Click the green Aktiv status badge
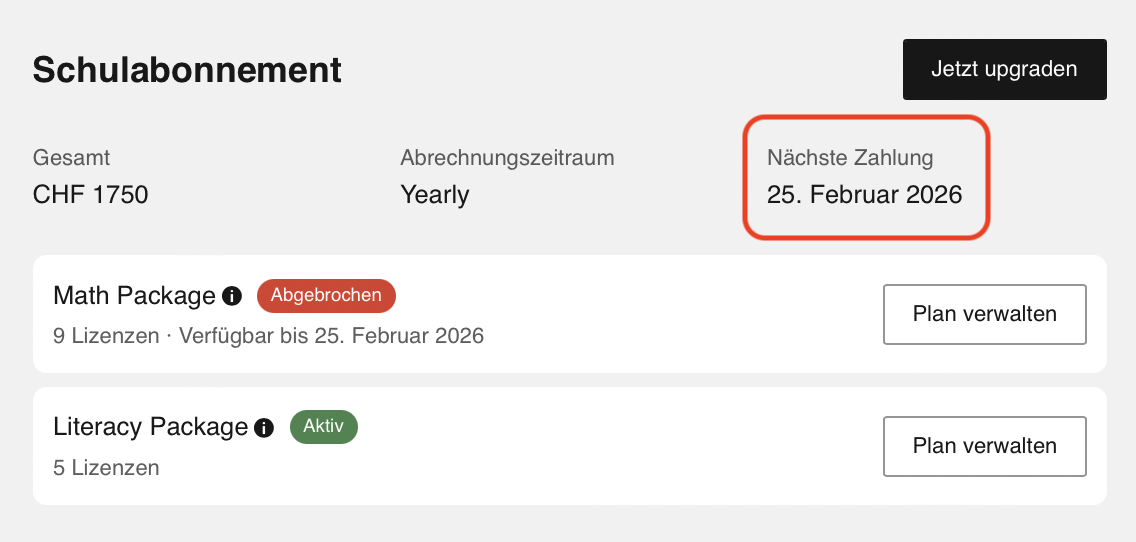 pyautogui.click(x=323, y=427)
